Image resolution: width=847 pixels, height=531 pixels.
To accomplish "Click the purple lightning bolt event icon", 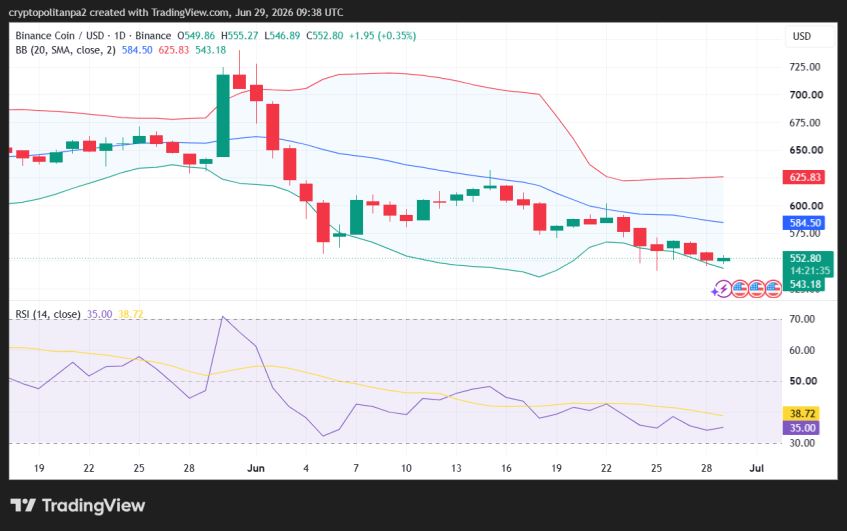I will pyautogui.click(x=723, y=290).
